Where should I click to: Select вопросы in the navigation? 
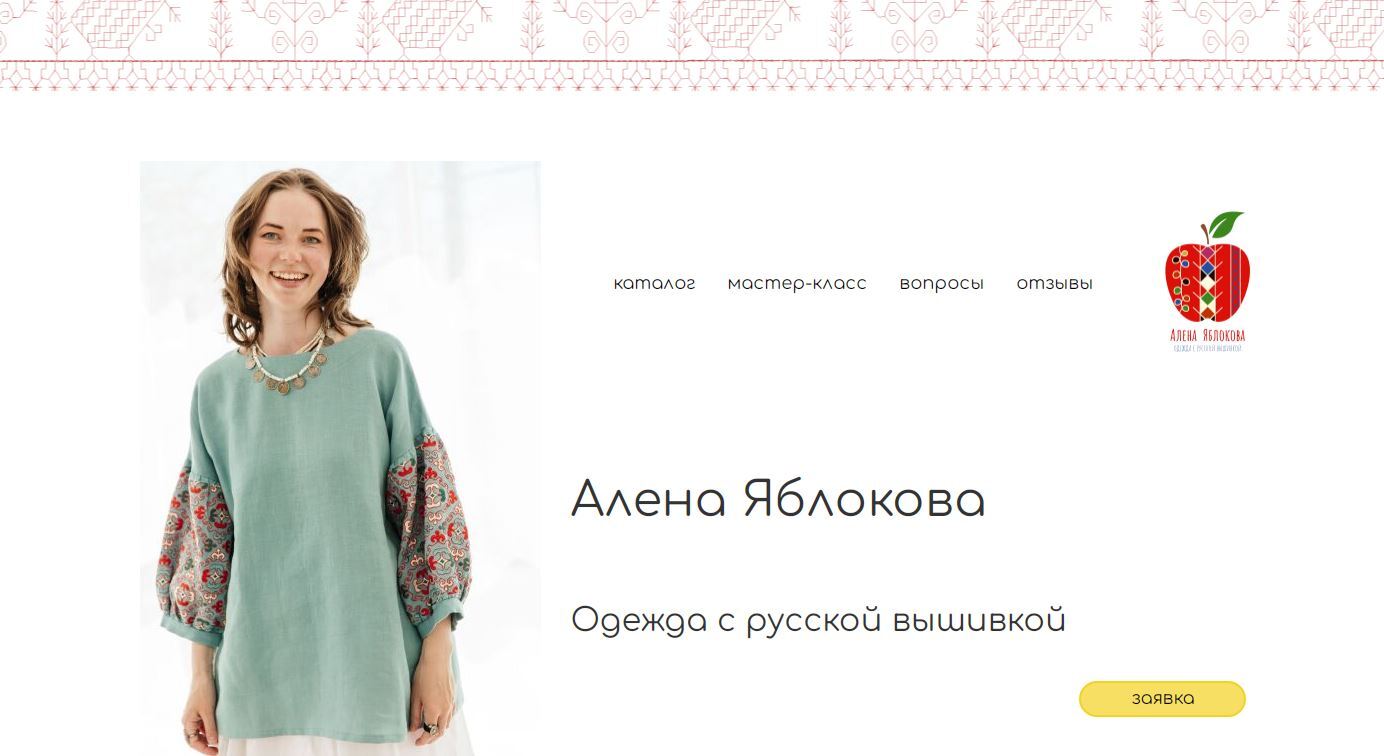(941, 284)
